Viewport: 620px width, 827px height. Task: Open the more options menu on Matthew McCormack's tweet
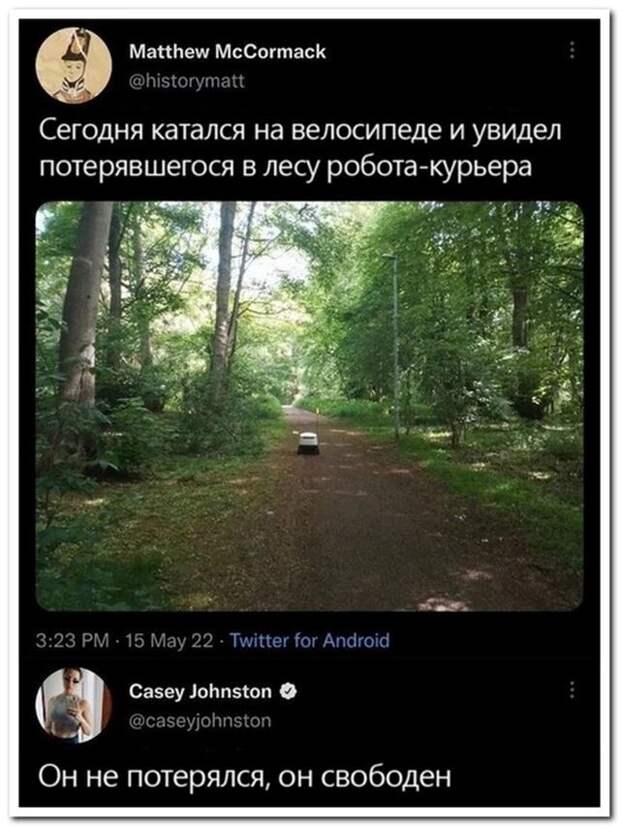click(572, 51)
